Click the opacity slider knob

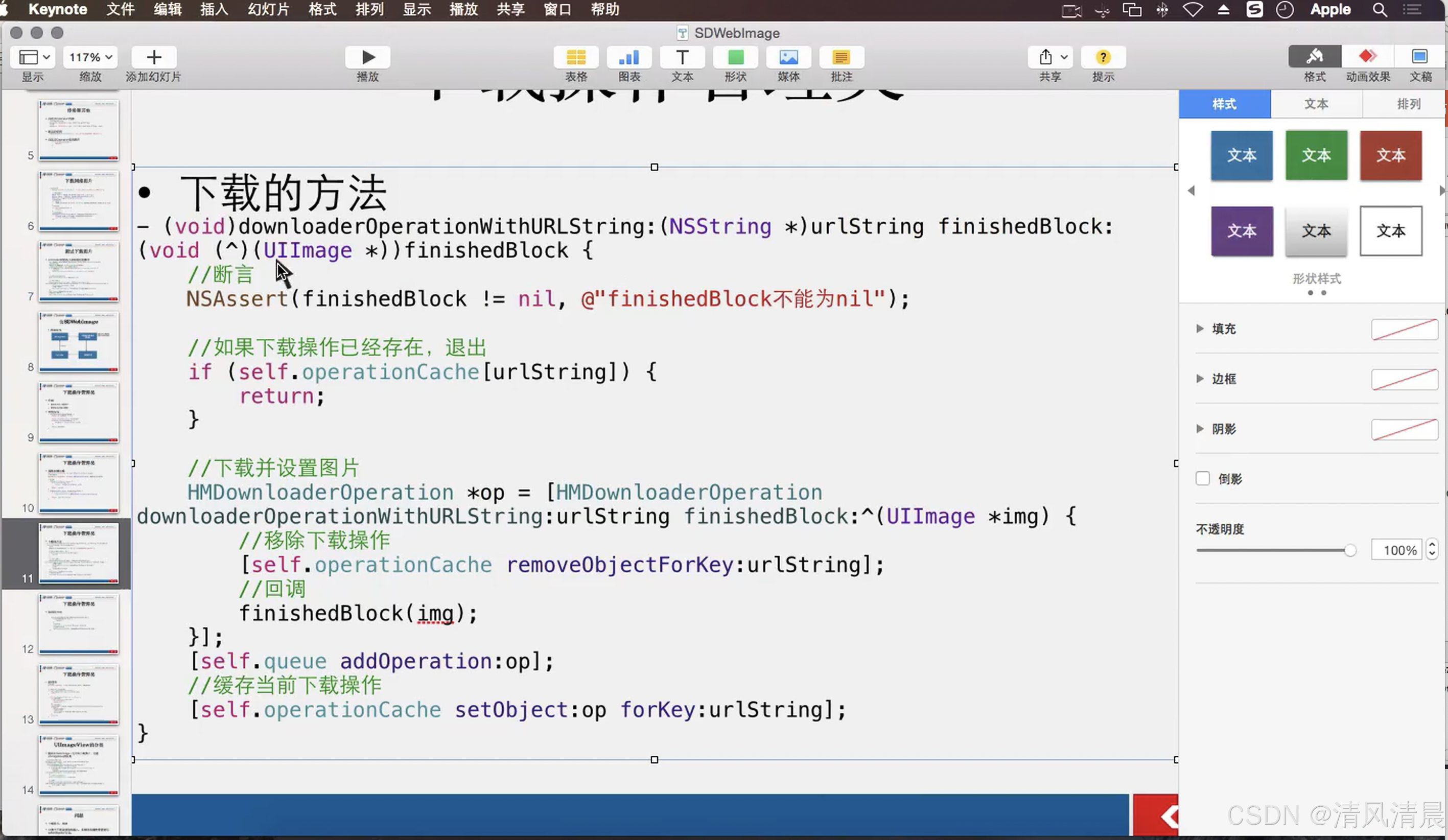tap(1350, 550)
